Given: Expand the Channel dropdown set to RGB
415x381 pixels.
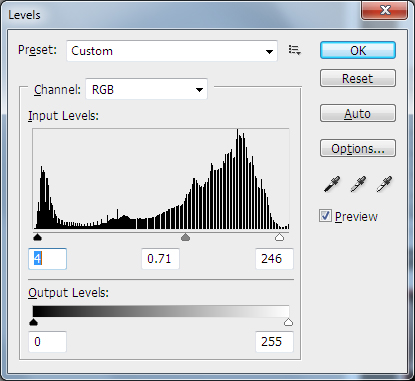Looking at the screenshot, I should pos(147,89).
